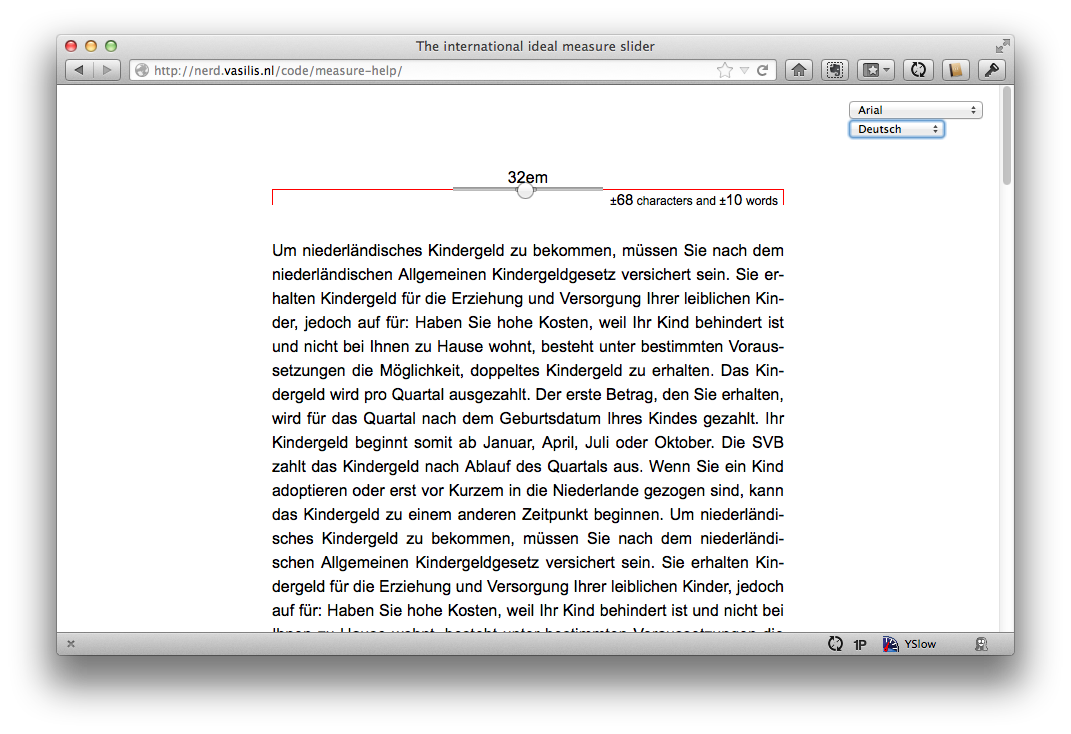Click the first paragraph line starting Um niederländisches

click(527, 251)
